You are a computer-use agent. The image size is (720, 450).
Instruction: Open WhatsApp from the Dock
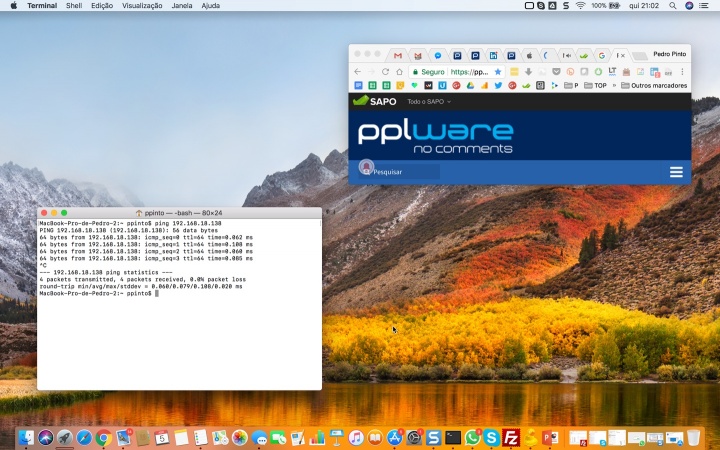pos(473,438)
